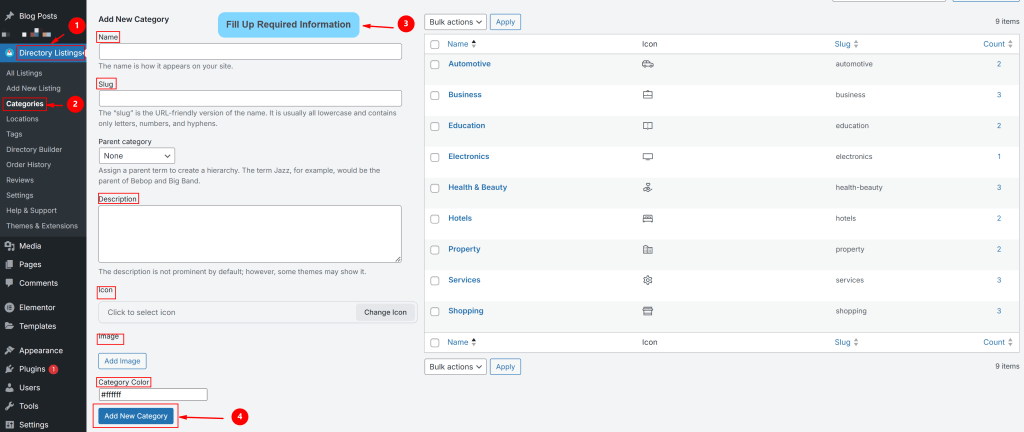Click the Elementor sidebar icon
1024x432 pixels.
[x=9, y=307]
